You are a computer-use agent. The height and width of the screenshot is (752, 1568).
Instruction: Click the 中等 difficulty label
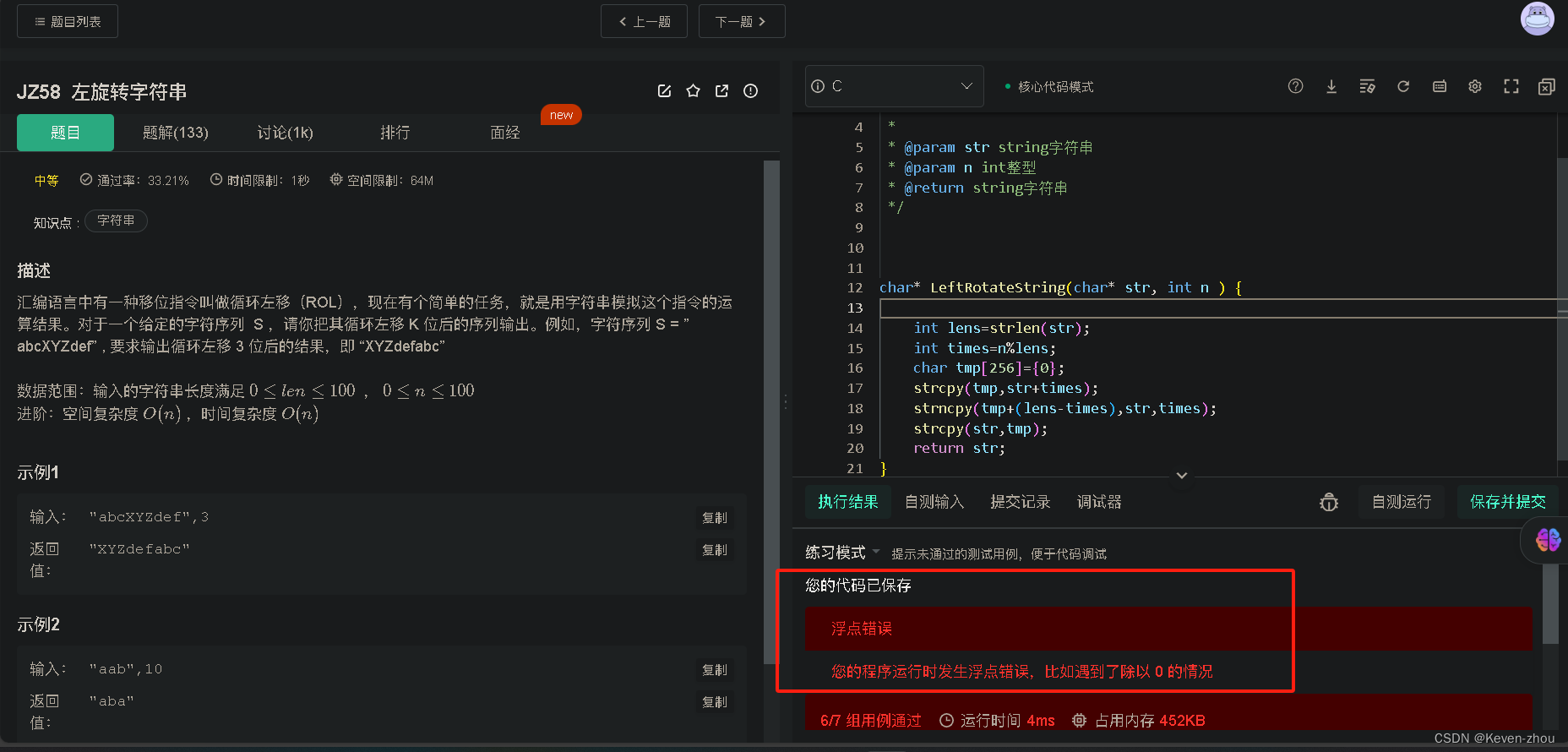point(46,180)
